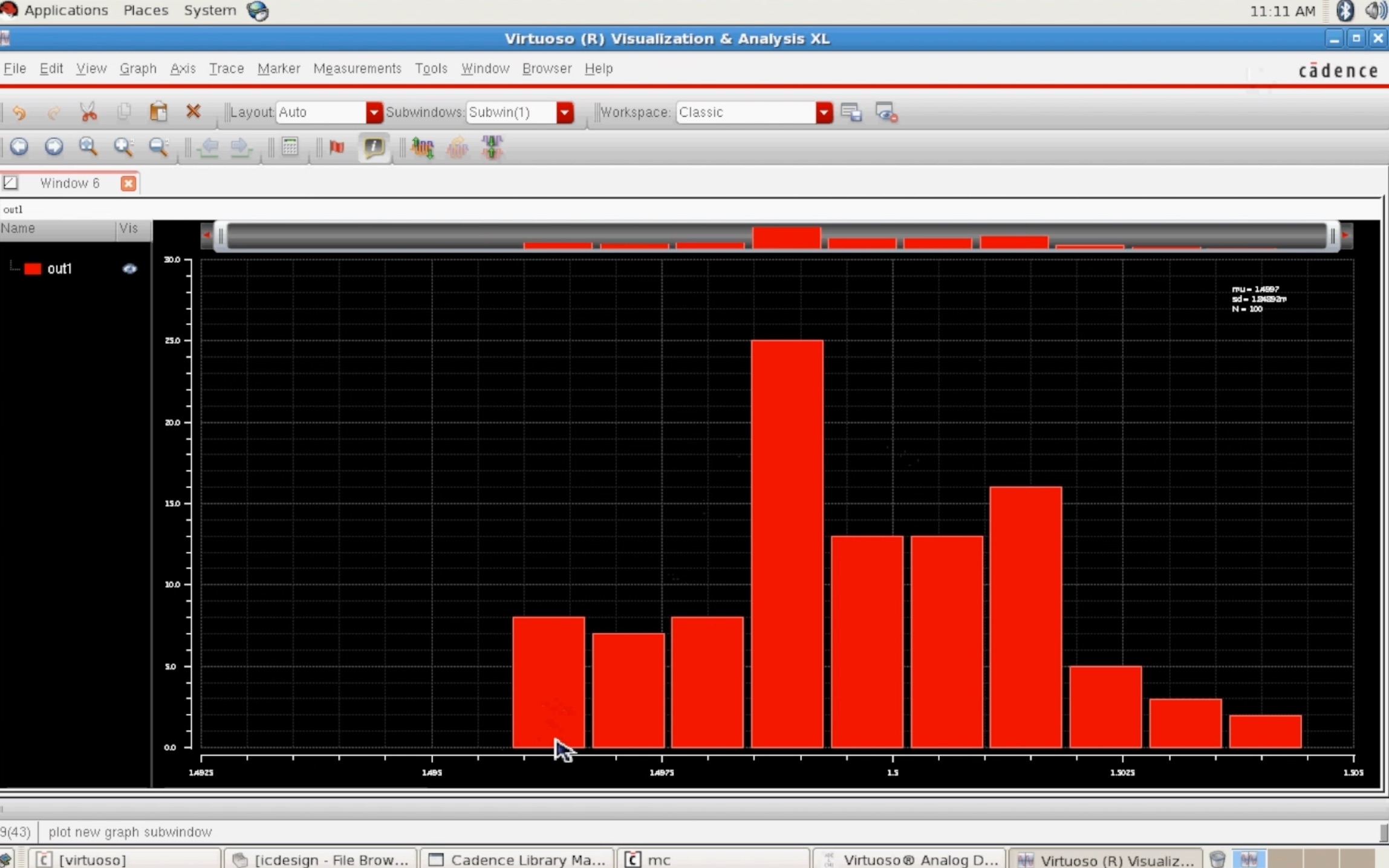Open the Graph menu

click(x=138, y=68)
